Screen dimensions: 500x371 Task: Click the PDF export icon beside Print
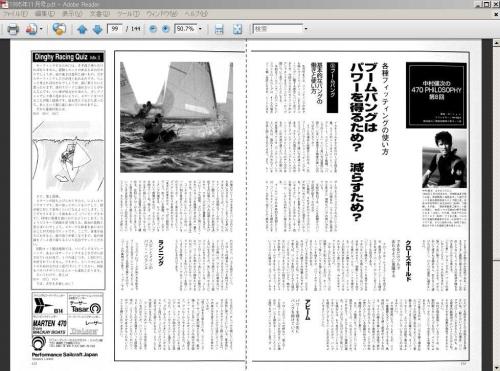[31, 29]
